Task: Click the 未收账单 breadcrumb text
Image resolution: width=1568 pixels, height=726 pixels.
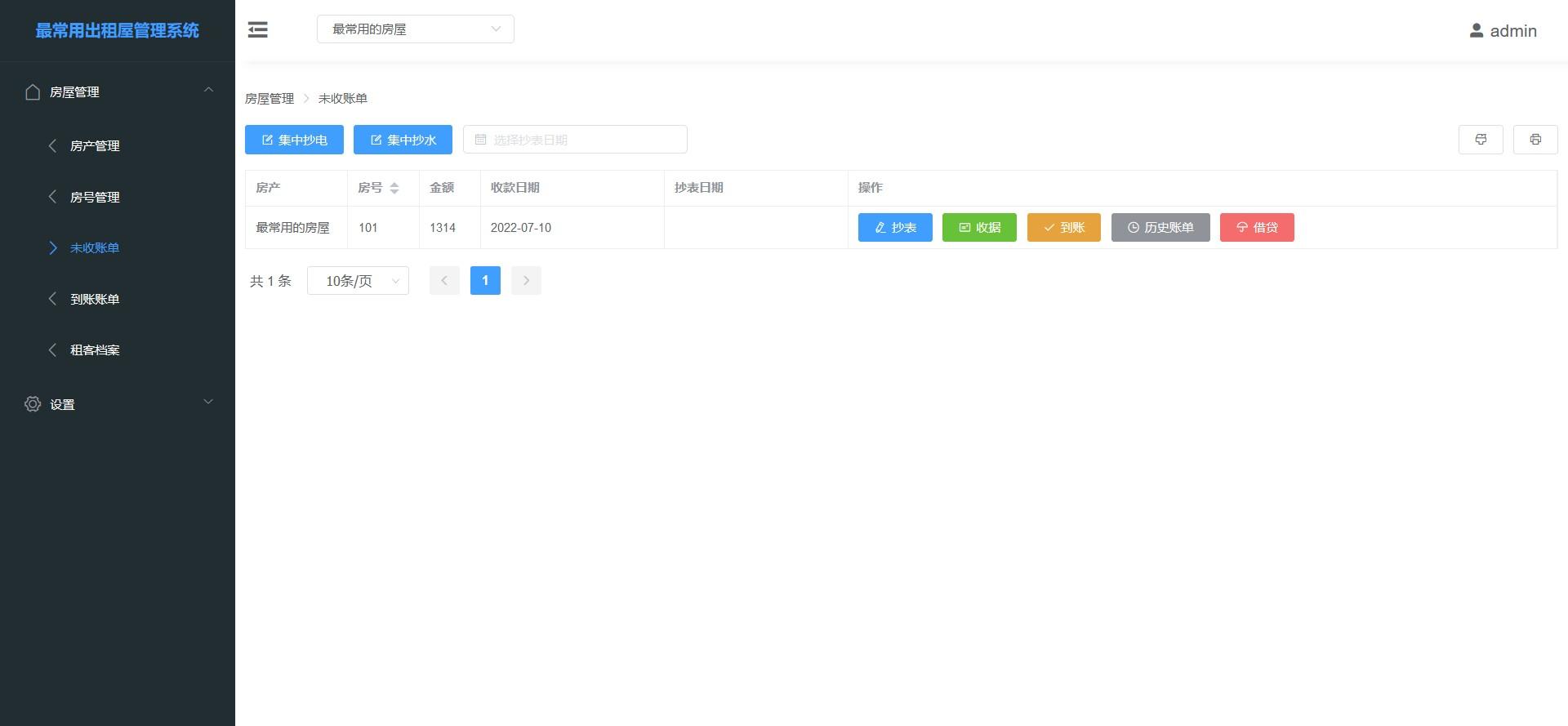Action: pyautogui.click(x=343, y=99)
